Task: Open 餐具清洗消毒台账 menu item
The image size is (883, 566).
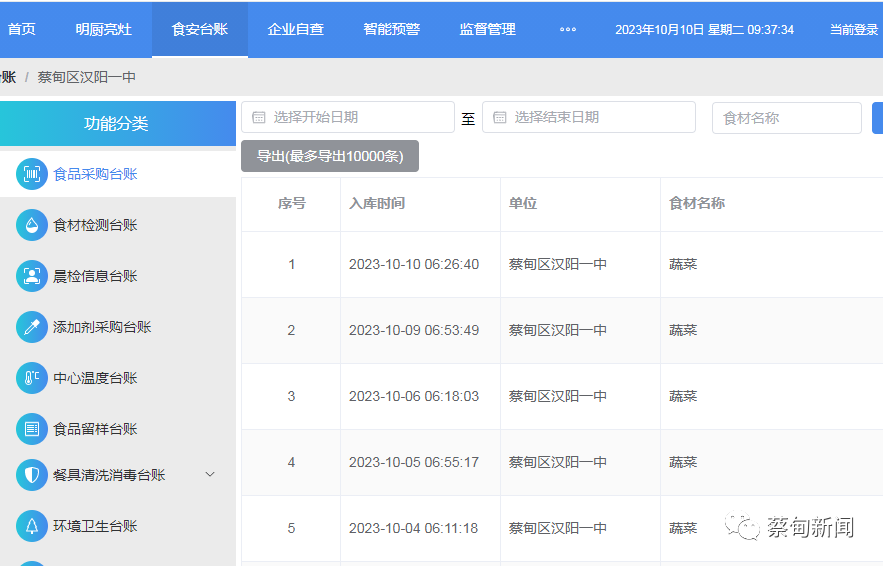Action: tap(118, 475)
